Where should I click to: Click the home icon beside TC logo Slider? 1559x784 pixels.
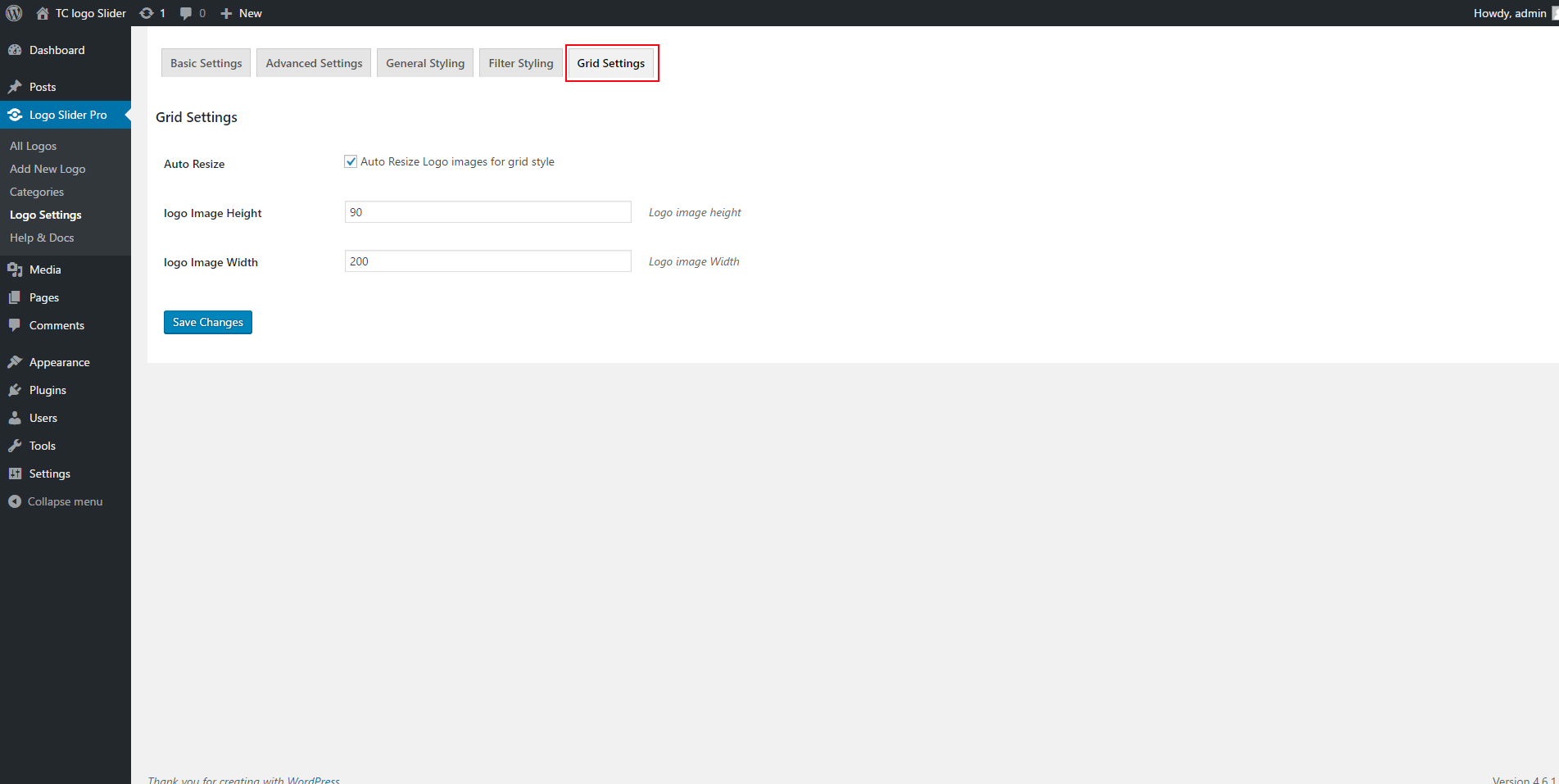click(x=43, y=13)
